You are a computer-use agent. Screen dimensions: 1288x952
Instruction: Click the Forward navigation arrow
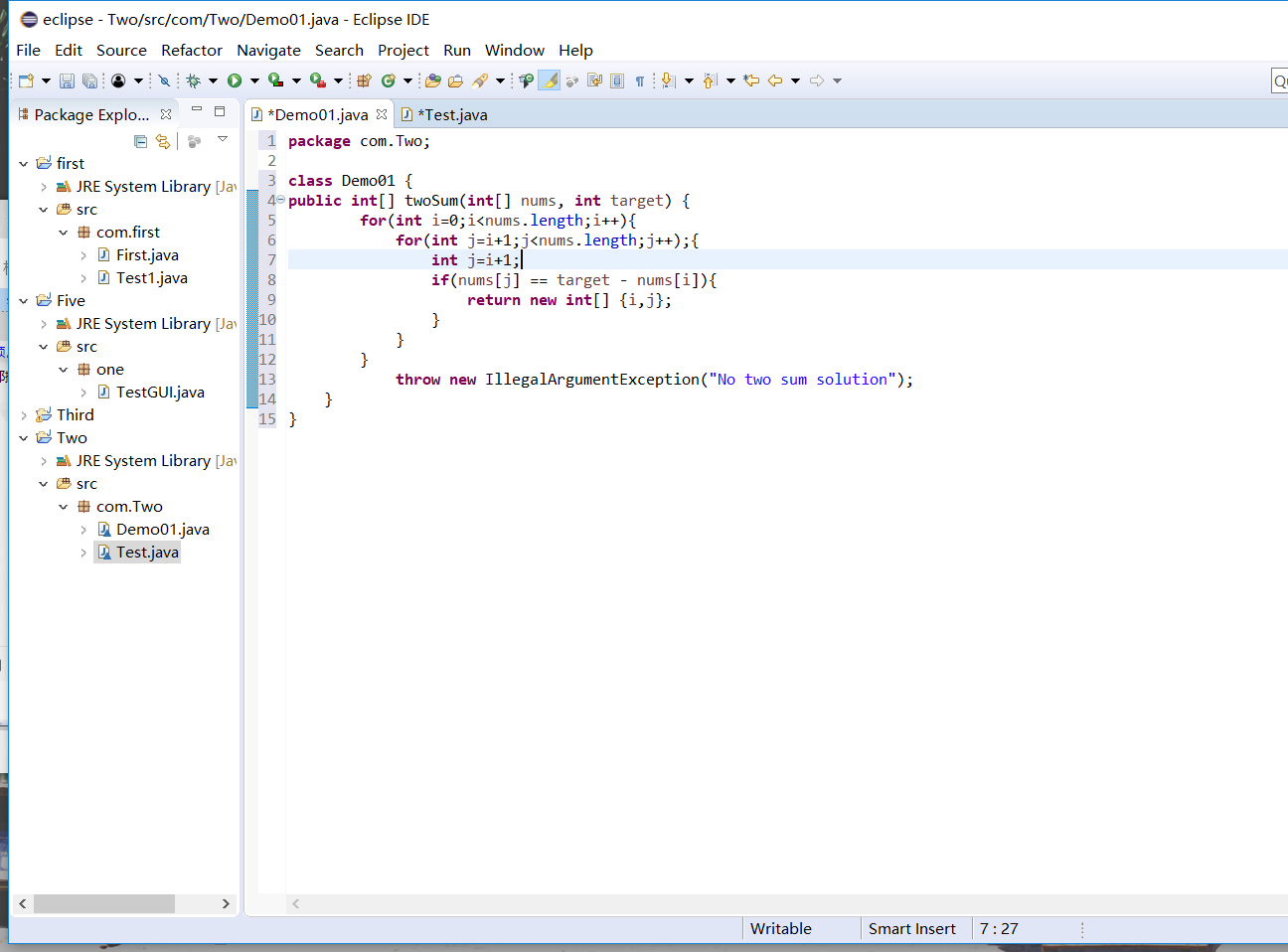817,80
